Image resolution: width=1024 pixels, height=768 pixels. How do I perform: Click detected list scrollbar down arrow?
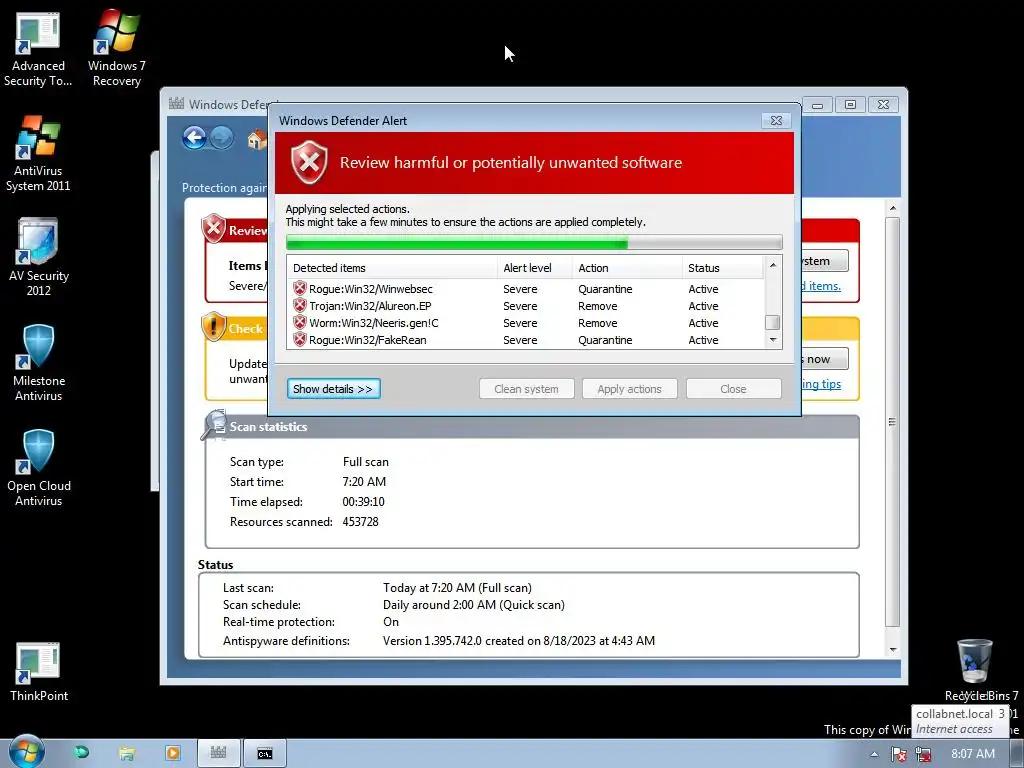pyautogui.click(x=773, y=340)
